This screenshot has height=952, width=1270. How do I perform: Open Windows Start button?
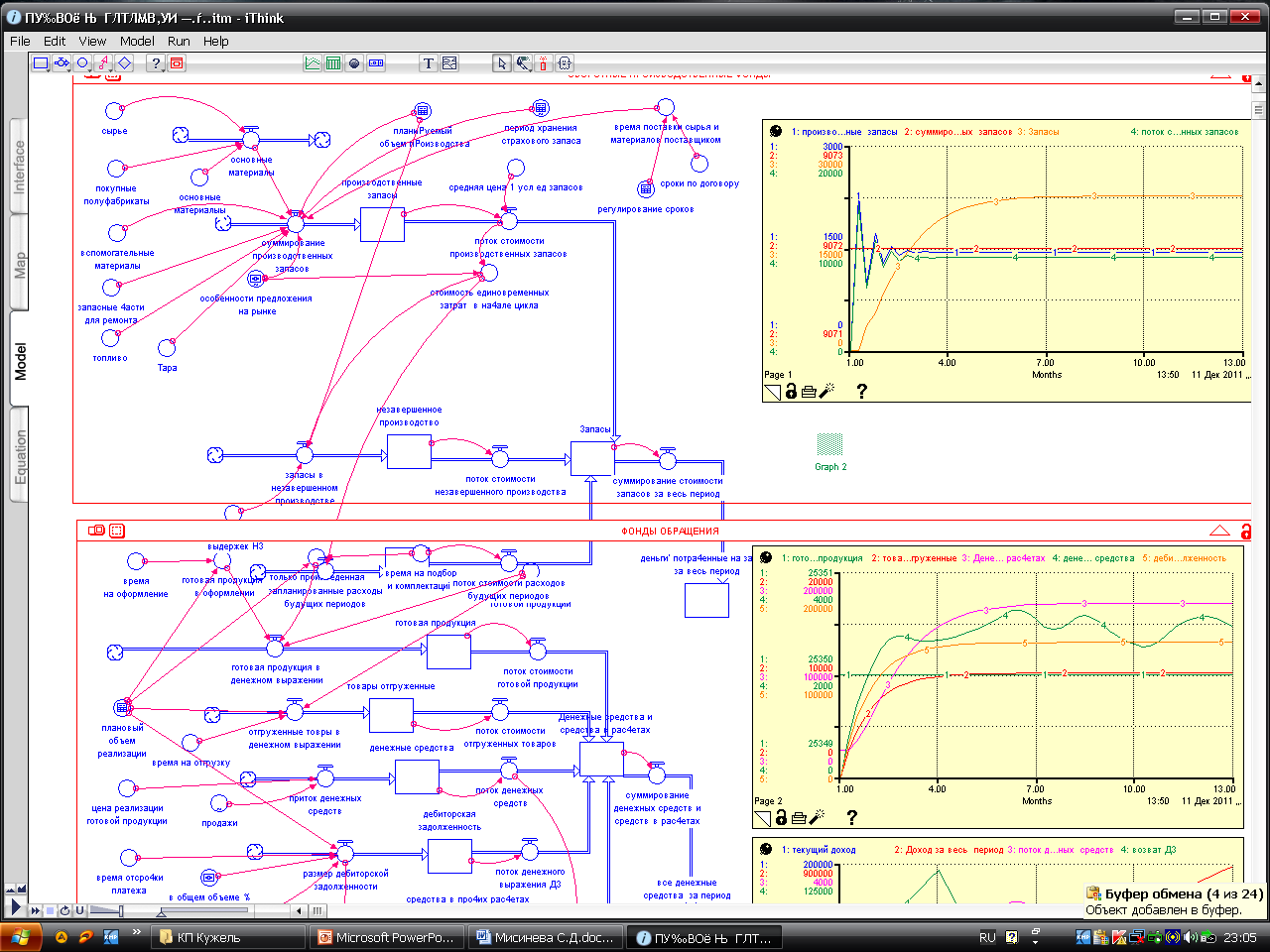[x=21, y=937]
